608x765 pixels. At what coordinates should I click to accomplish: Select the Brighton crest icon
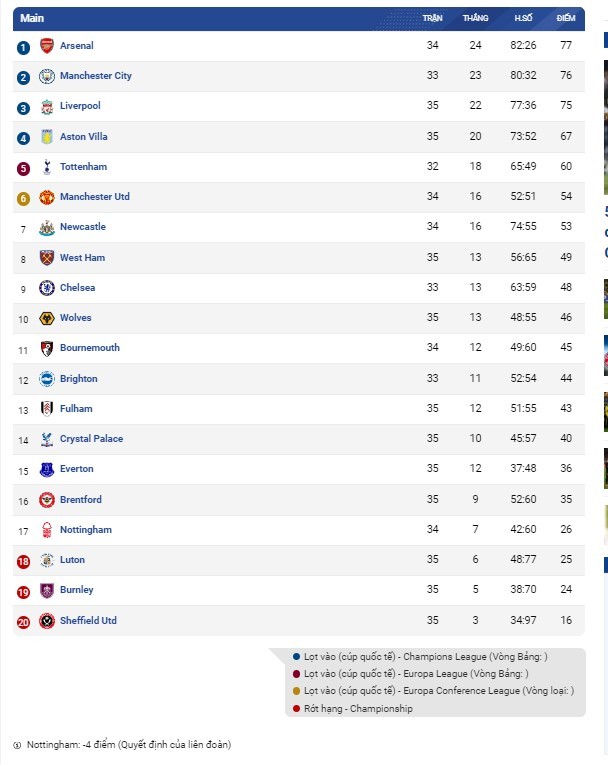click(x=47, y=379)
